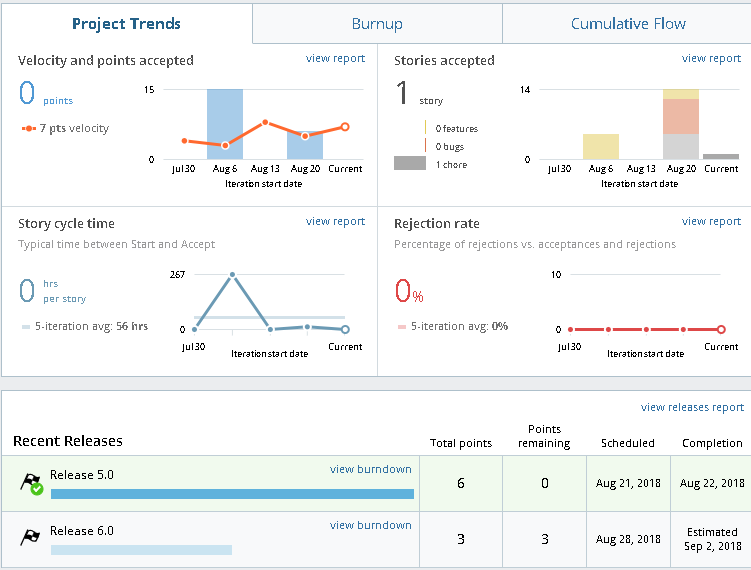
Task: Open the view releases report link
Action: 692,407
